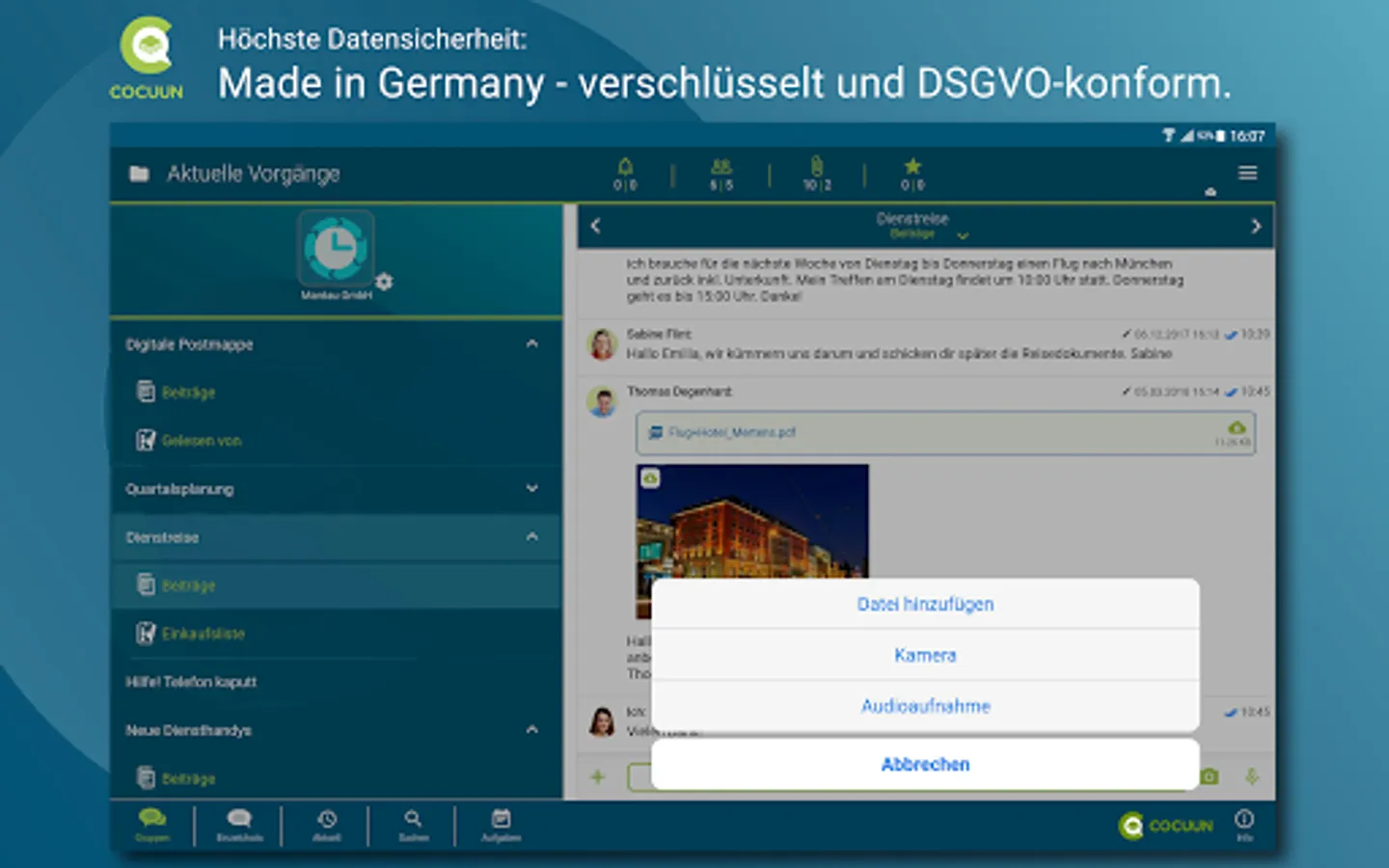Switch to the Einzelchats tab

(x=239, y=826)
